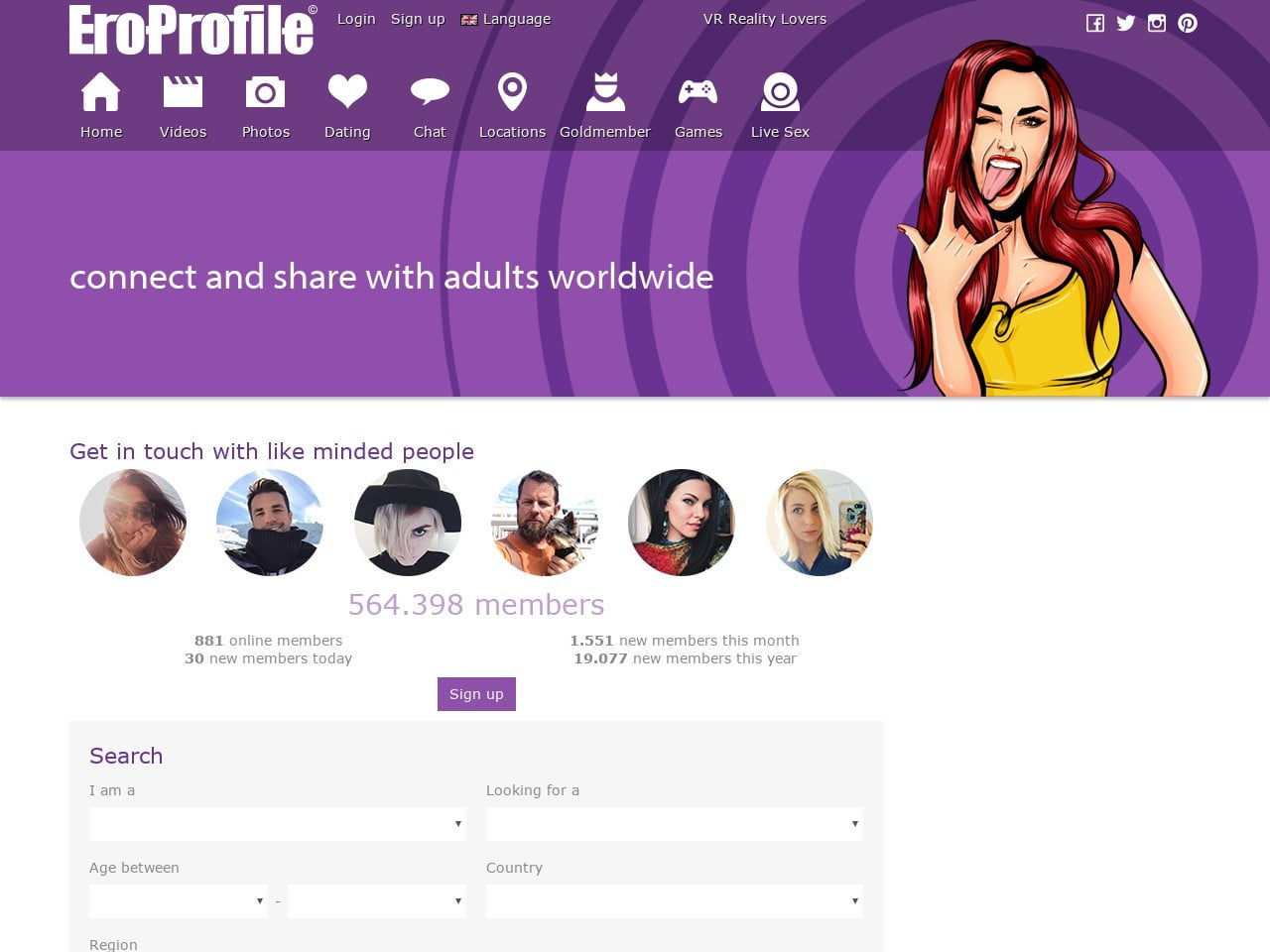The image size is (1270, 952).
Task: Open the Country dropdown
Action: (x=675, y=901)
